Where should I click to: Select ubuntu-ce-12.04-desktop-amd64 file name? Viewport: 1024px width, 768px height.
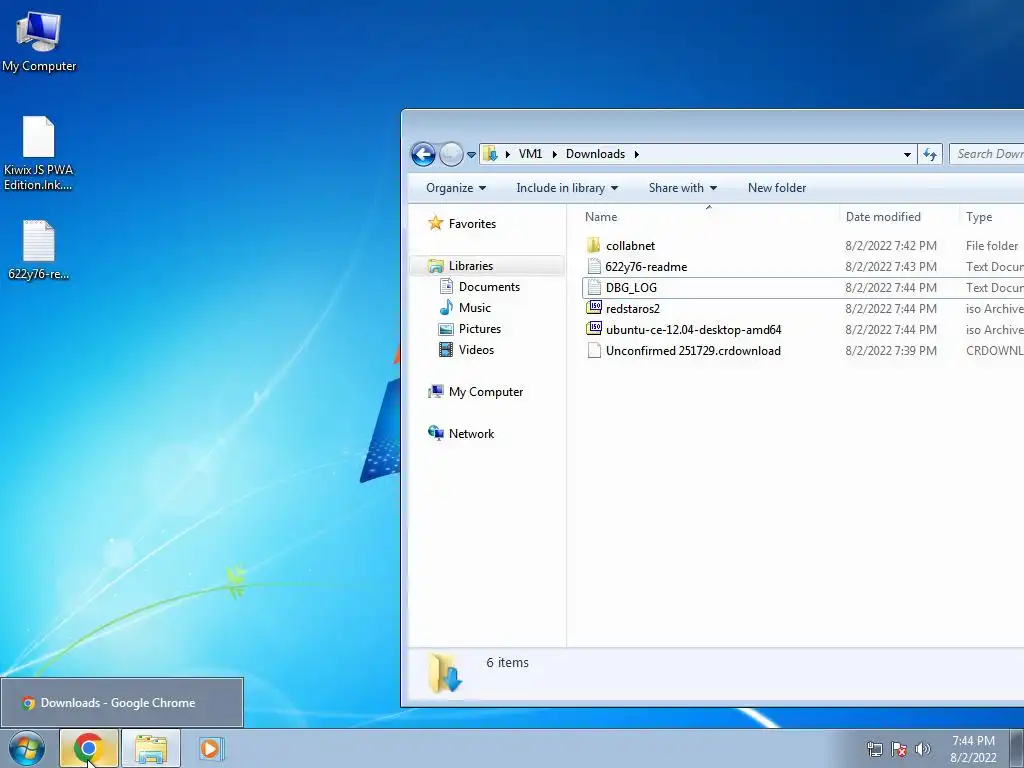[694, 330]
